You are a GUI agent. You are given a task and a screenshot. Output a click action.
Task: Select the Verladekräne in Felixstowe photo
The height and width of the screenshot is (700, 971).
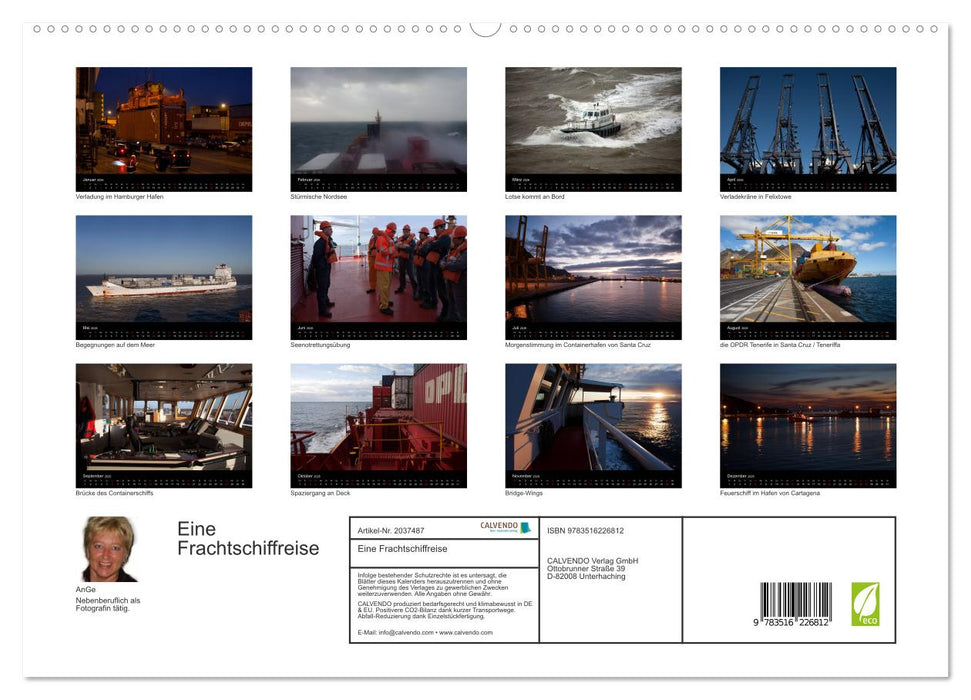point(808,122)
